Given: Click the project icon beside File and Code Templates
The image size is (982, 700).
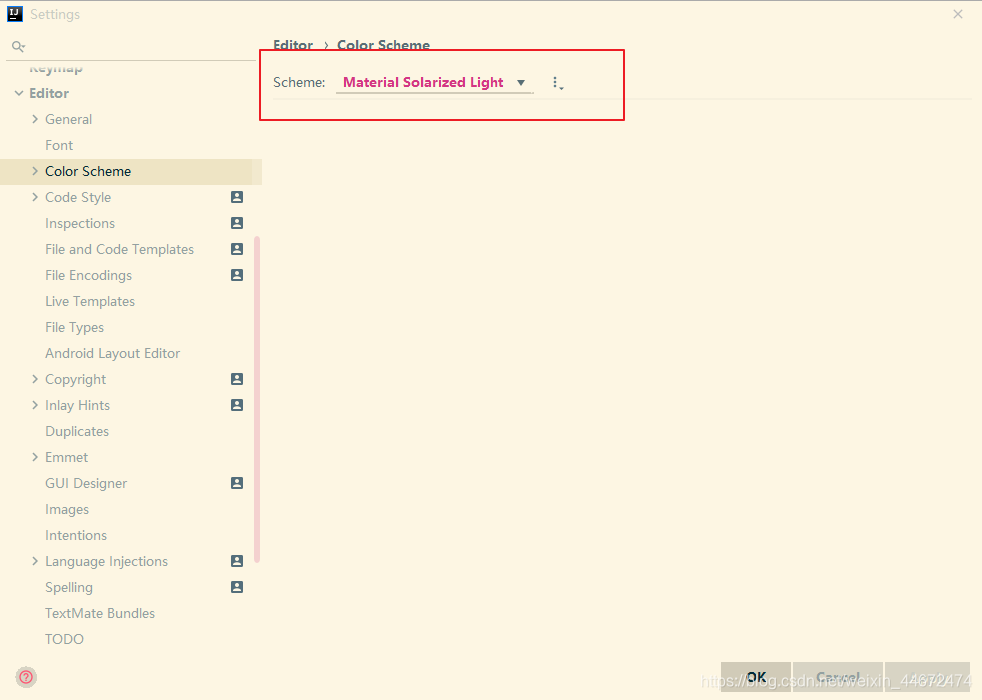Looking at the screenshot, I should [237, 249].
